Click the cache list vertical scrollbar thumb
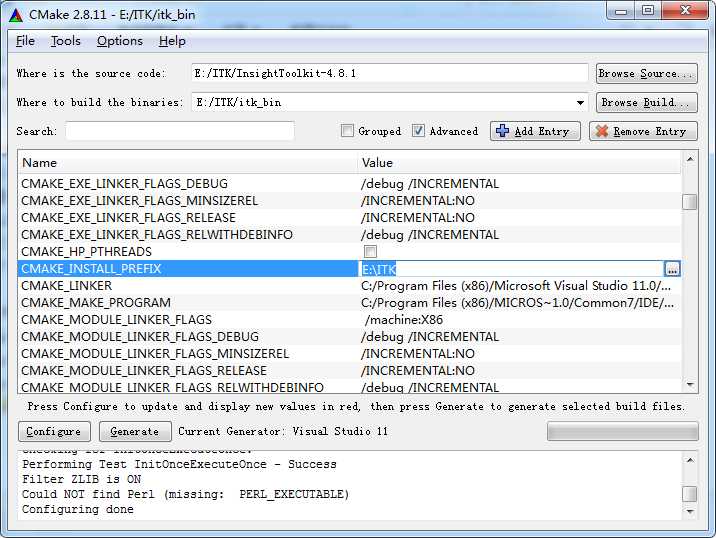The width and height of the screenshot is (716, 538). point(690,201)
